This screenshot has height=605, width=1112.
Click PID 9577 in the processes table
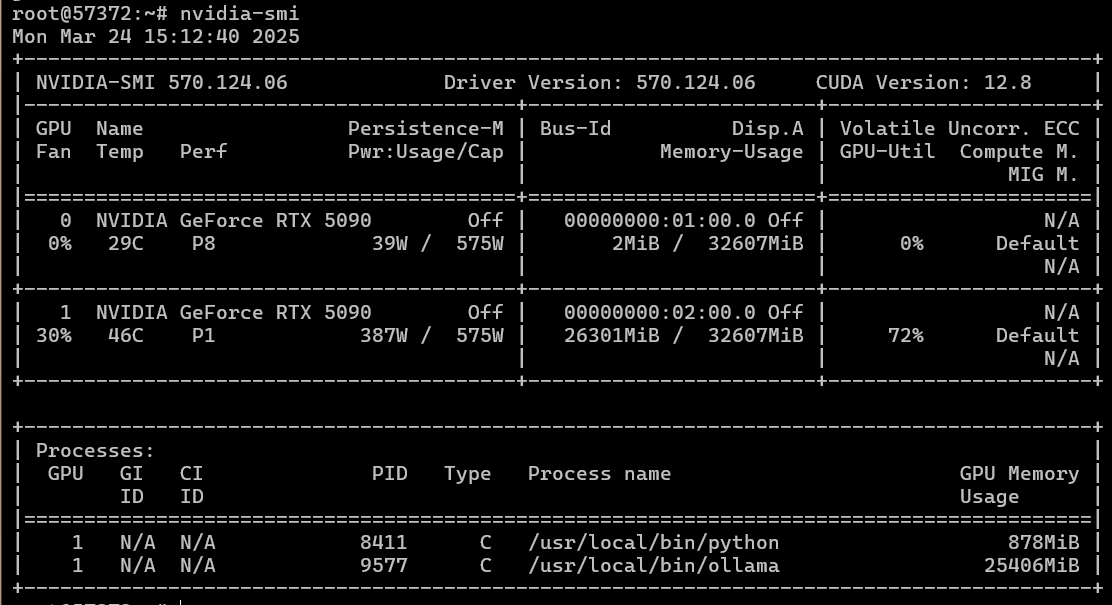384,565
